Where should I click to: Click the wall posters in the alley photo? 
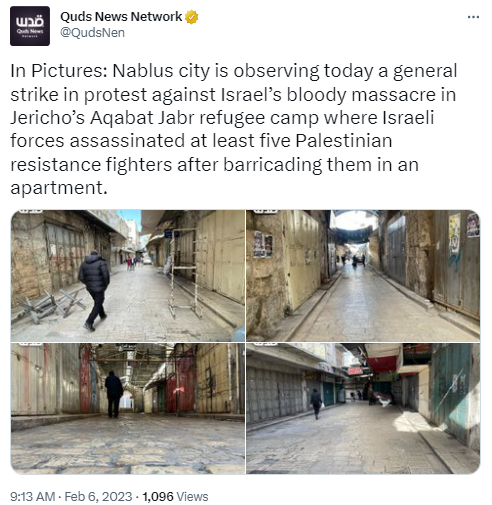tap(263, 245)
